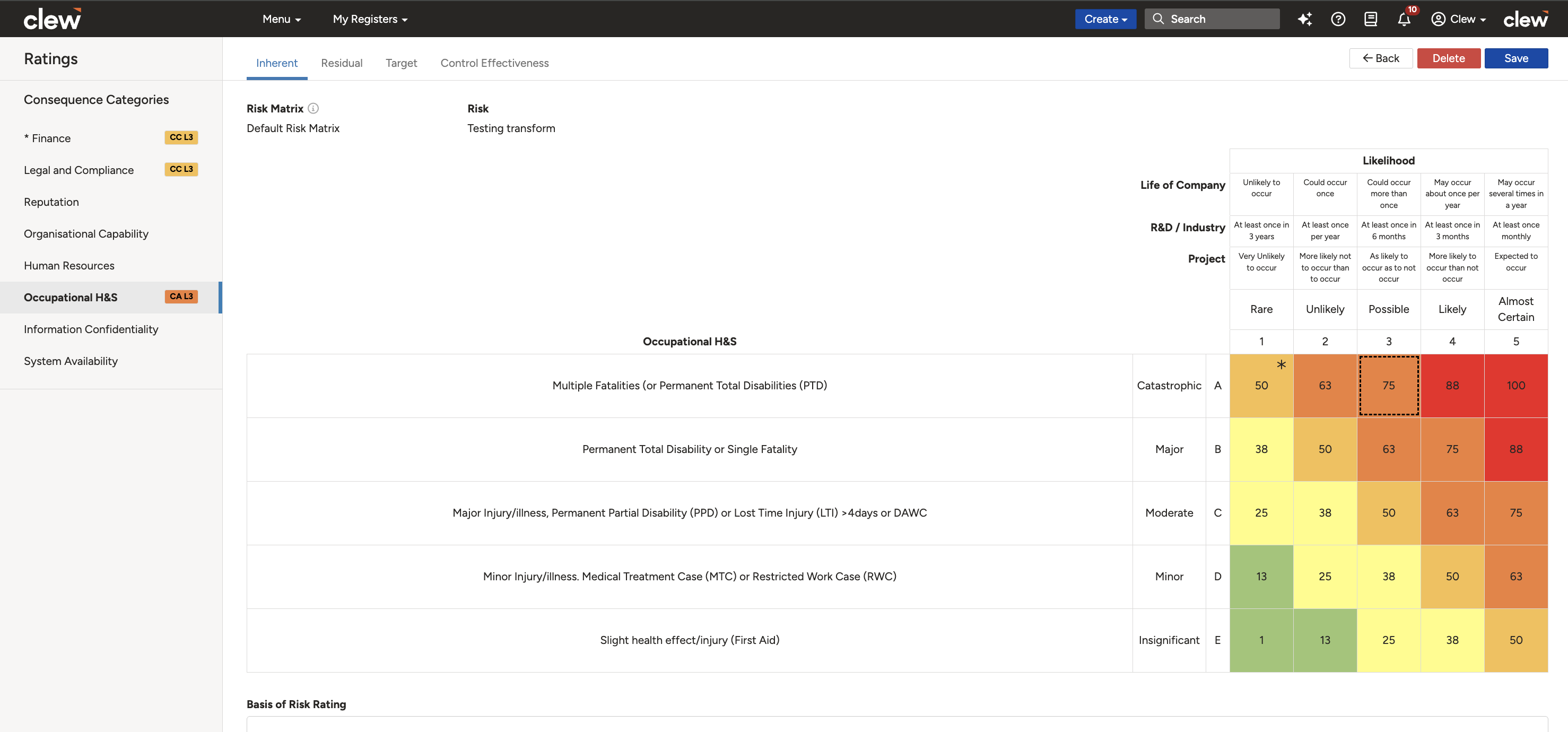Image resolution: width=1568 pixels, height=732 pixels.
Task: Open the Clew user account menu
Action: (x=1459, y=19)
